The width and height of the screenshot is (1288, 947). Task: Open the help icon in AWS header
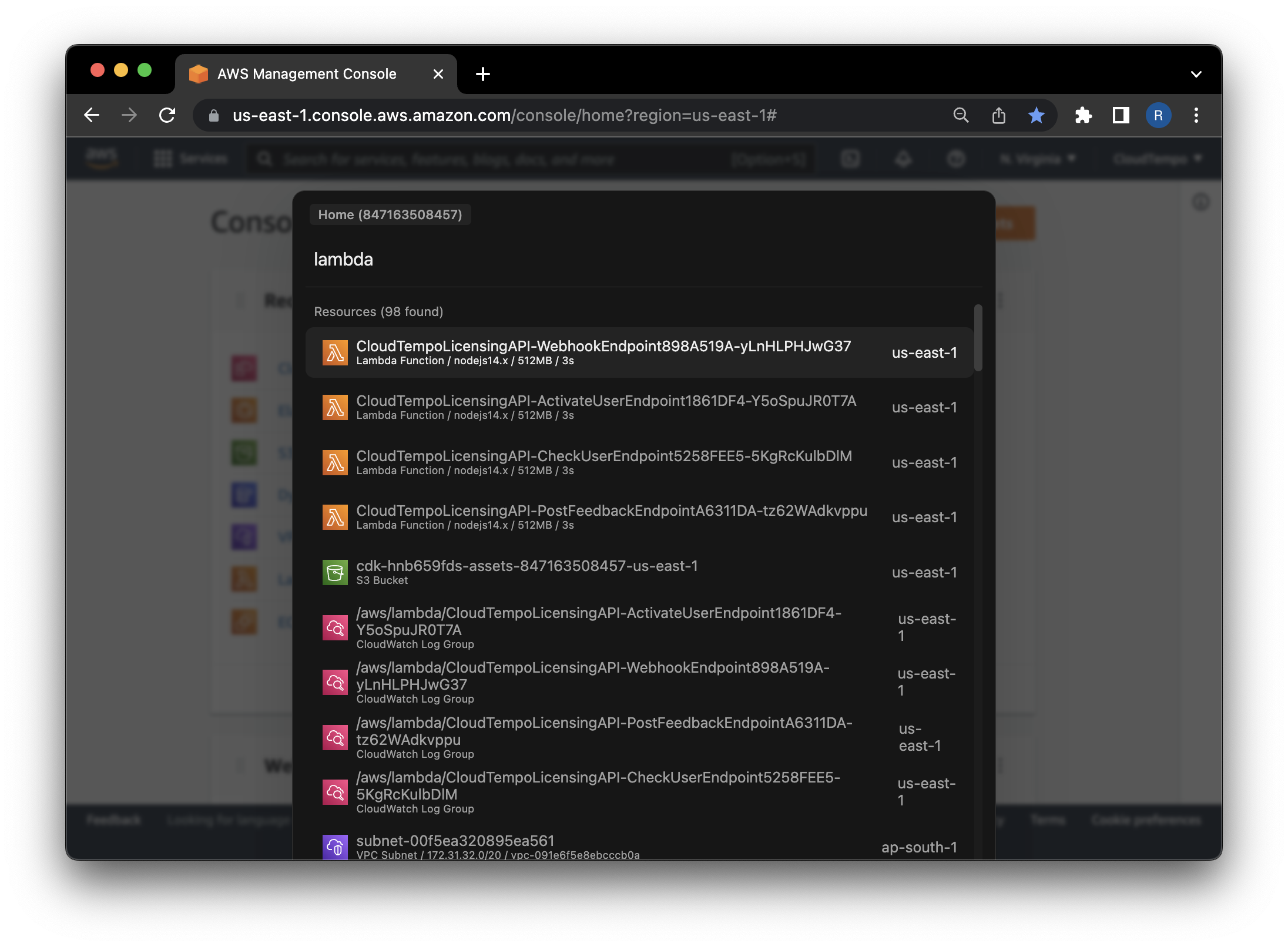point(956,159)
